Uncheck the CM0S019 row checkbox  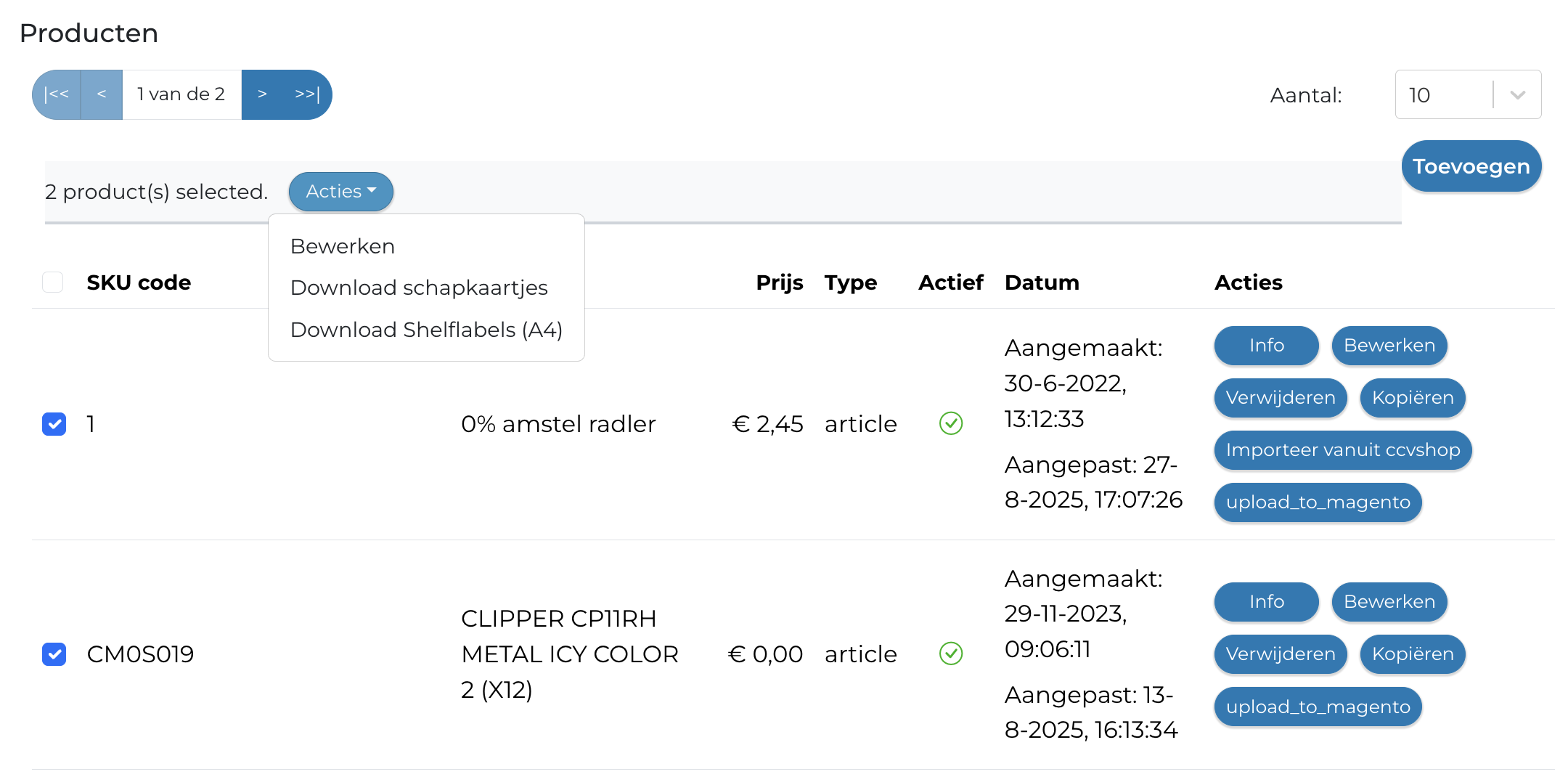point(54,654)
